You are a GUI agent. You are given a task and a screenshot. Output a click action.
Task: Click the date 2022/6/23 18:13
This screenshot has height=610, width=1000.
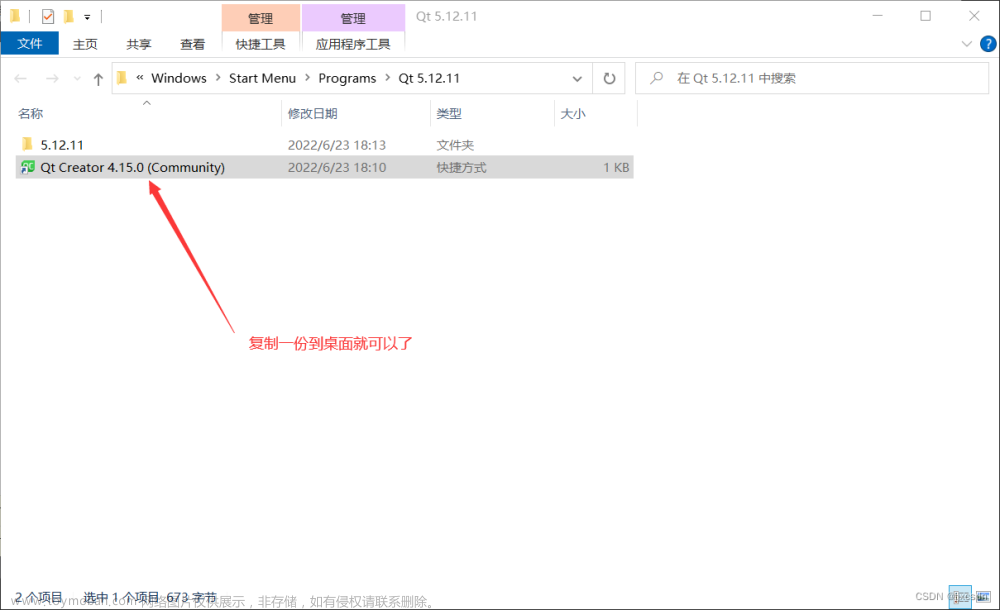pyautogui.click(x=337, y=145)
